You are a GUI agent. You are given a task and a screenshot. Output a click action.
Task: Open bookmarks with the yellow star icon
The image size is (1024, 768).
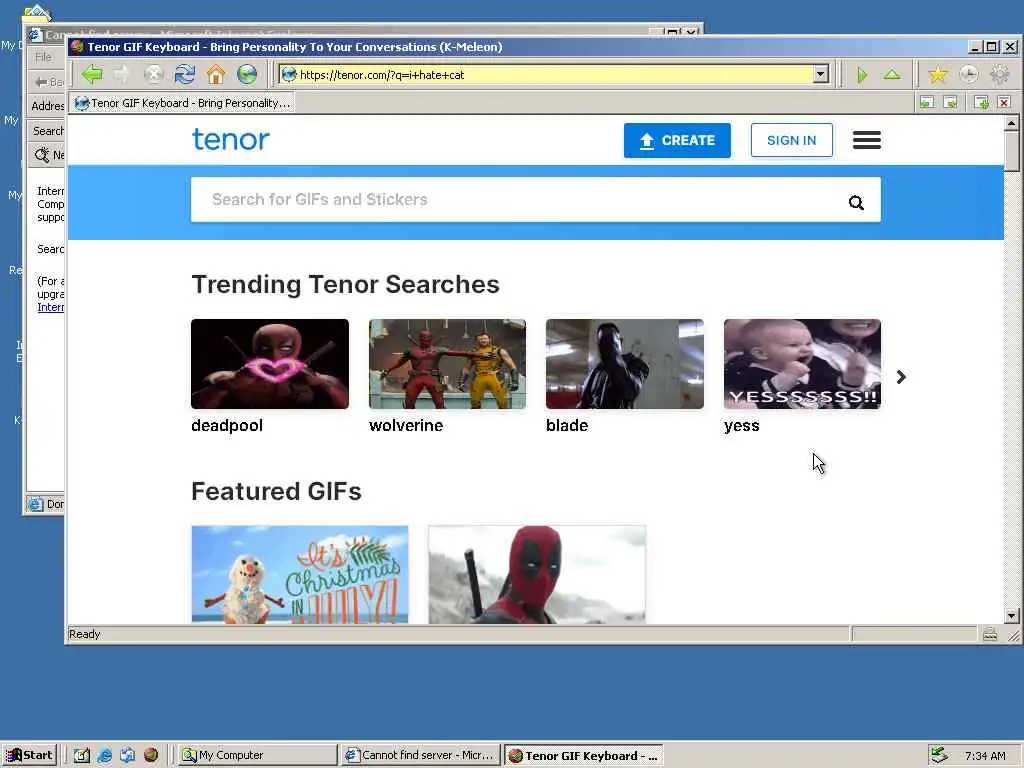pyautogui.click(x=938, y=74)
